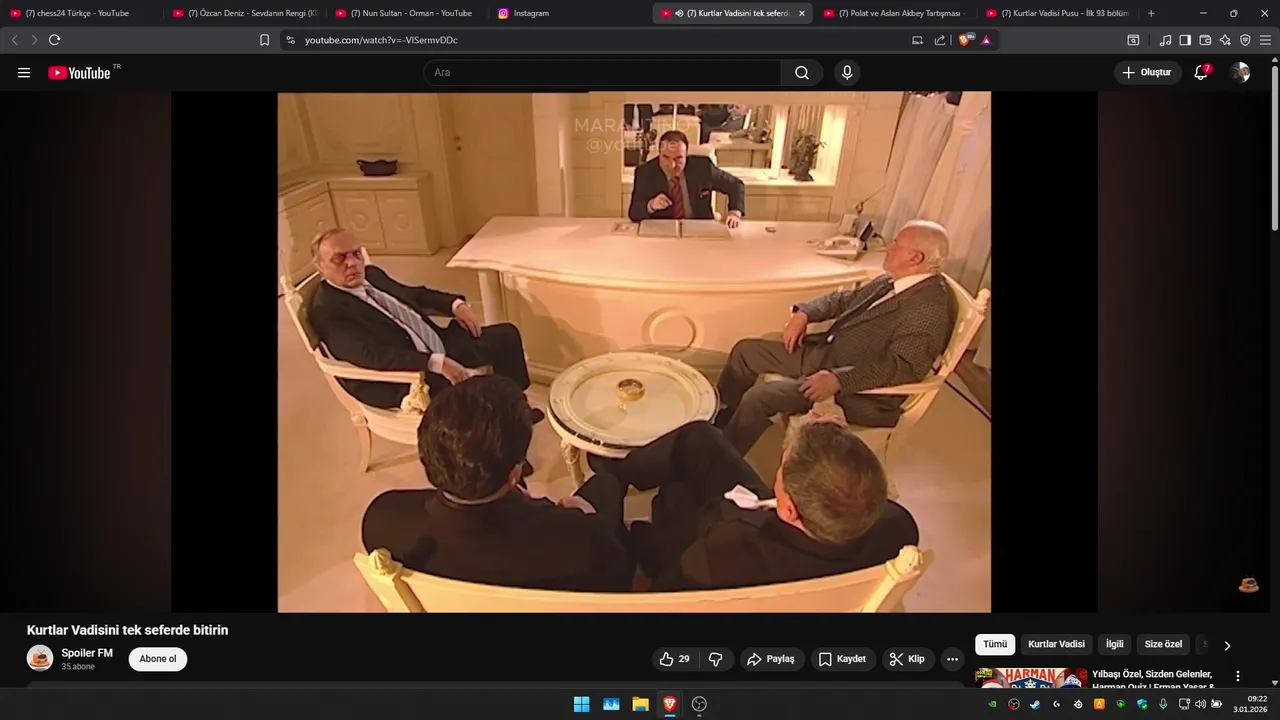Save the video with Kaydet

pos(842,659)
